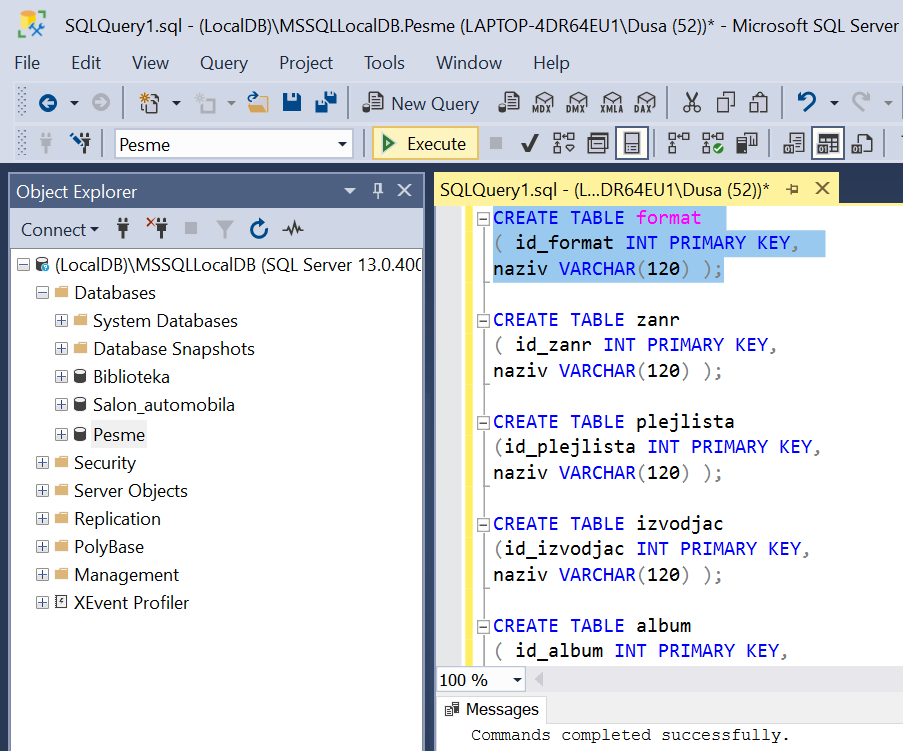This screenshot has width=903, height=751.
Task: Click the Parse checkmark icon
Action: 530,143
